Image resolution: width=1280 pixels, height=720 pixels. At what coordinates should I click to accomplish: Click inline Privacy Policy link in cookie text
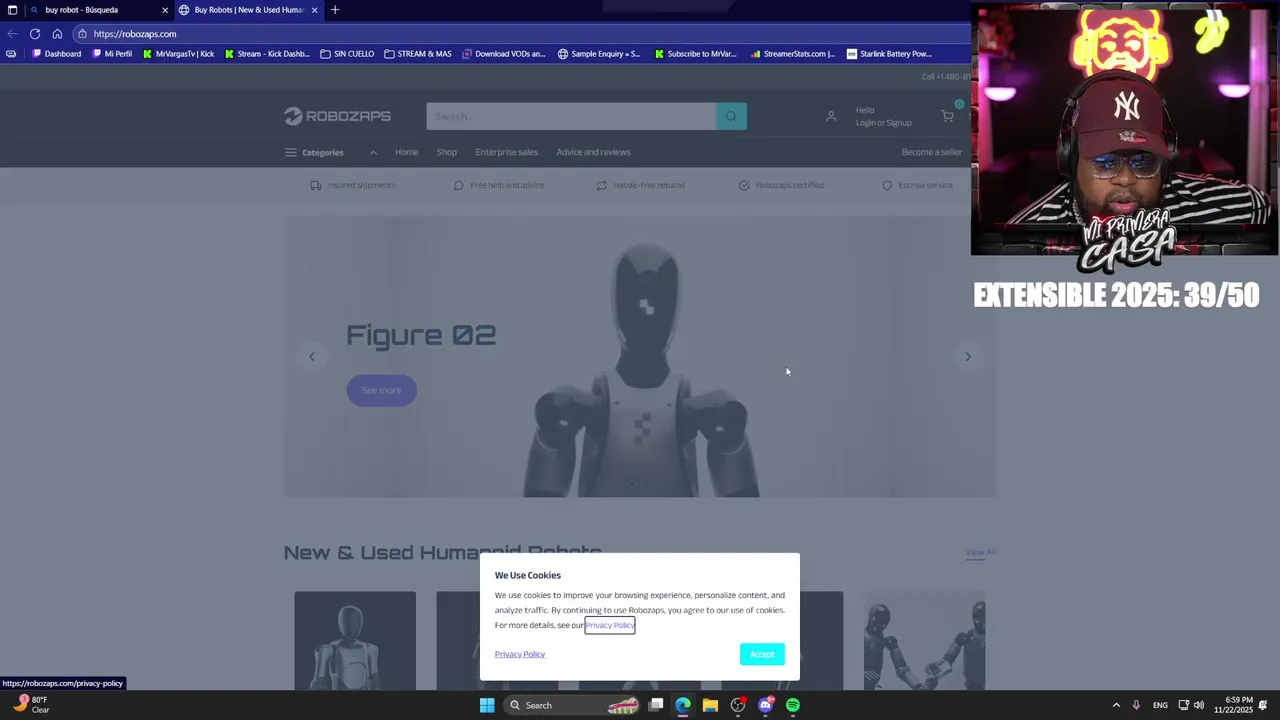610,625
